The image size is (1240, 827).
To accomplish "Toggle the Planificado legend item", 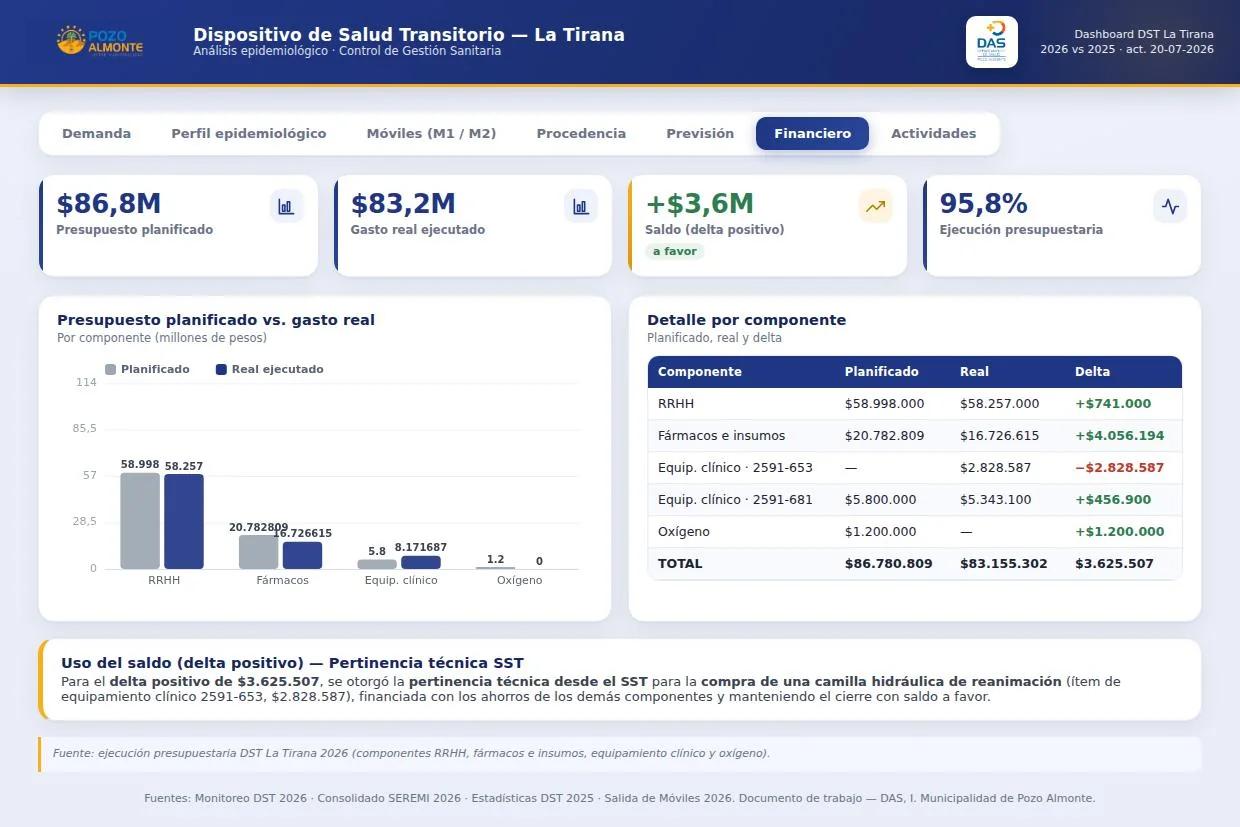I will pyautogui.click(x=147, y=369).
